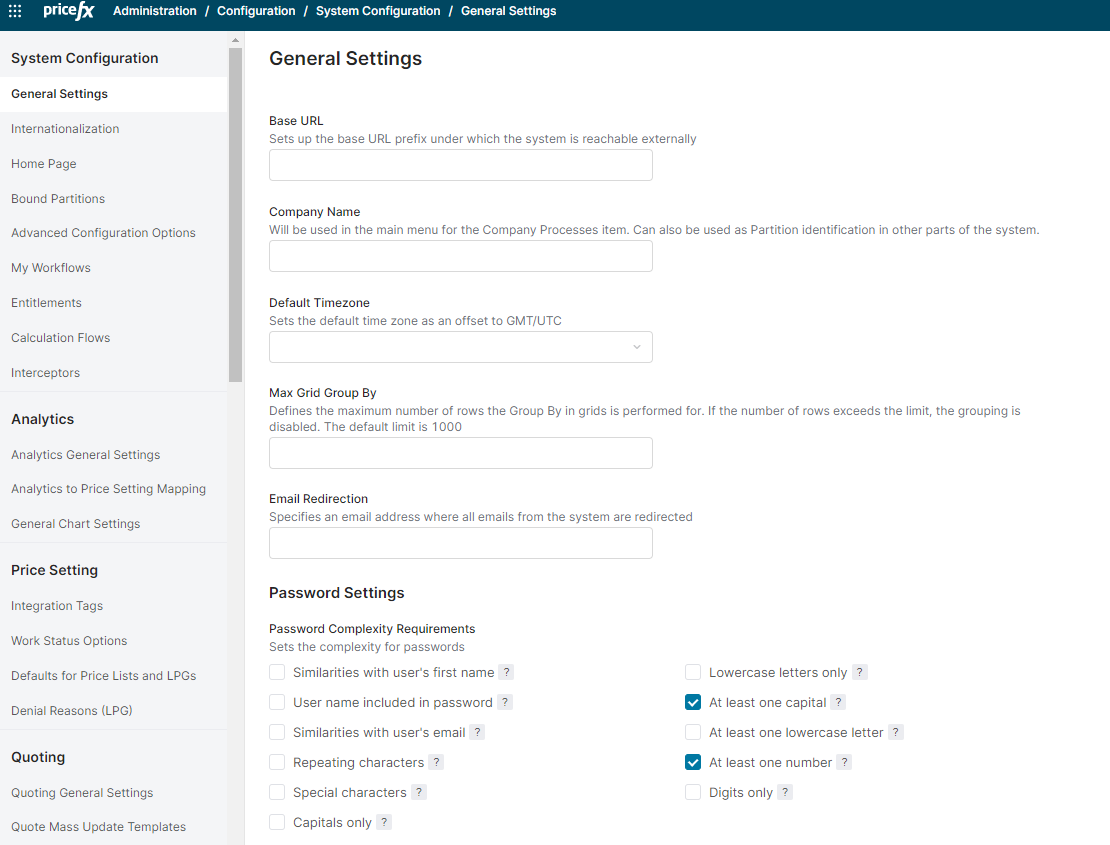Screen dimensions: 1110x845
Task: Click the Pricefx logo
Action: [68, 11]
